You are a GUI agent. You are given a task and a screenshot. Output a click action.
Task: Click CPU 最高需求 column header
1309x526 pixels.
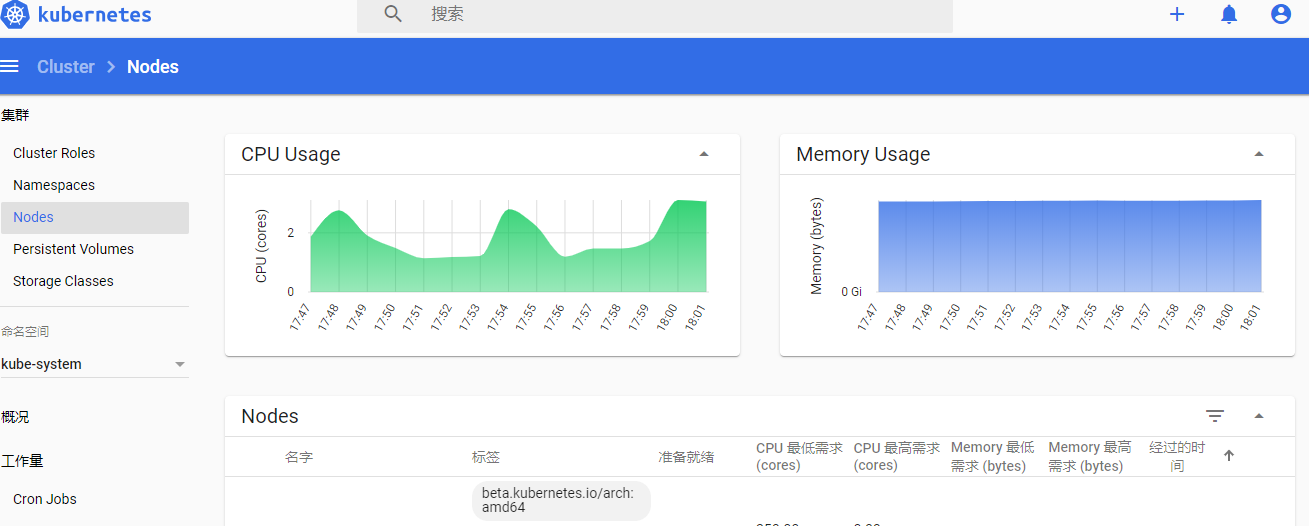pyautogui.click(x=897, y=456)
